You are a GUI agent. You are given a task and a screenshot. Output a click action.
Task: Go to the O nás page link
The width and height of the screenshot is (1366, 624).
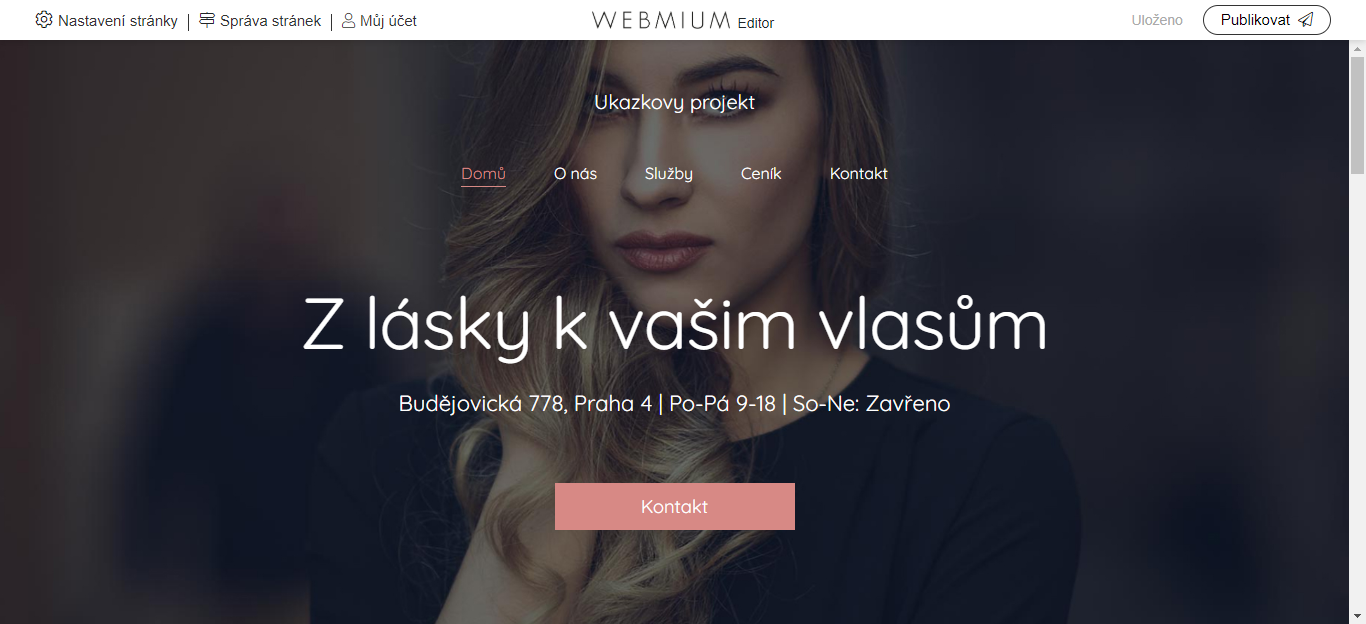pyautogui.click(x=575, y=174)
